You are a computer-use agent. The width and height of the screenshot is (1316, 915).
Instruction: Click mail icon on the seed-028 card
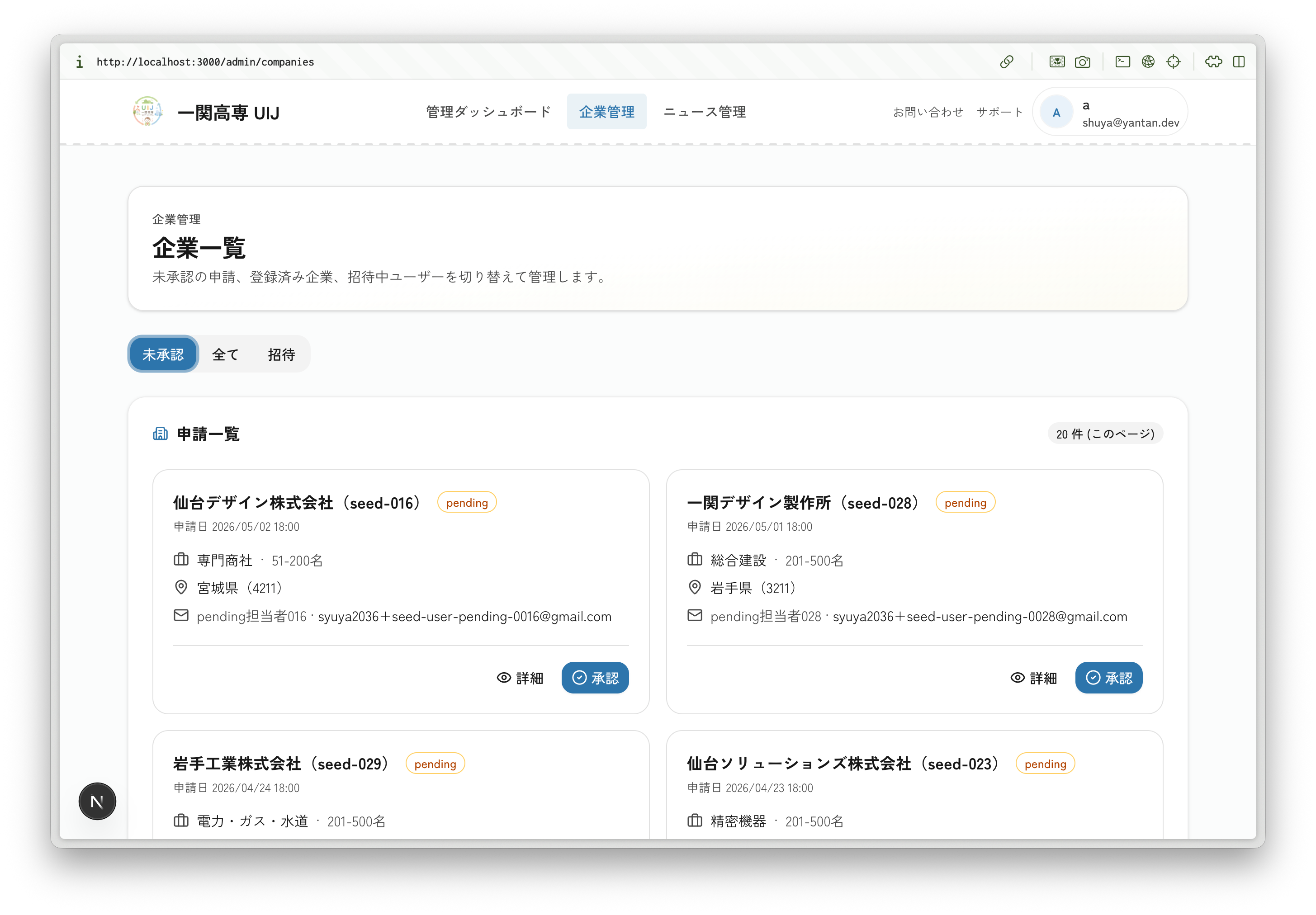coord(695,615)
